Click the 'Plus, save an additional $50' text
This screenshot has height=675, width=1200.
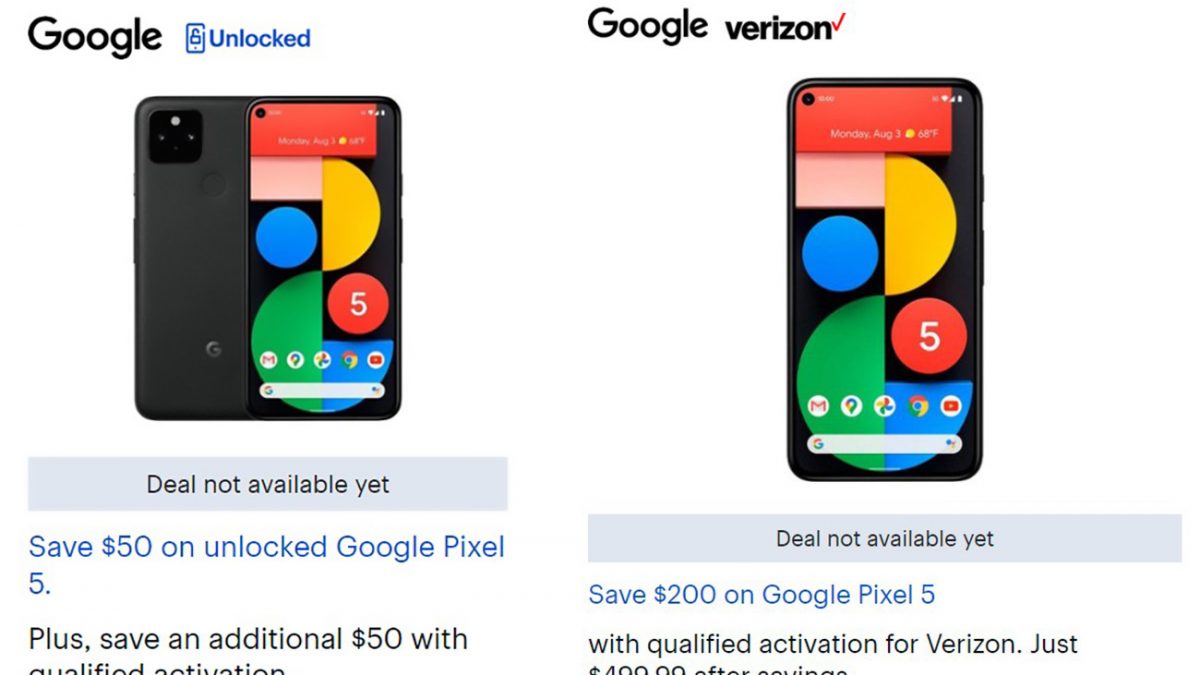(248, 639)
